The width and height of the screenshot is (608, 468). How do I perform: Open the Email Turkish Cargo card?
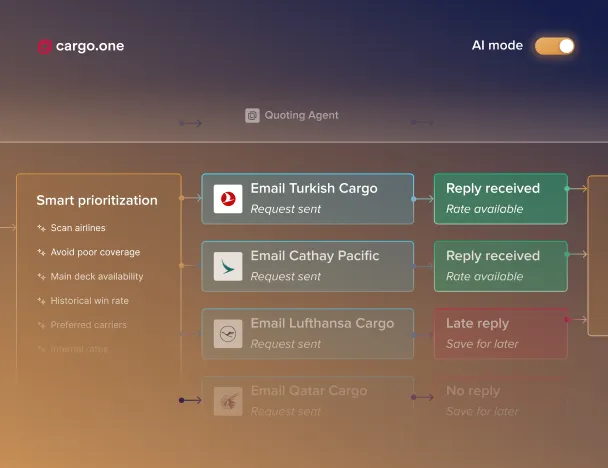click(x=307, y=199)
